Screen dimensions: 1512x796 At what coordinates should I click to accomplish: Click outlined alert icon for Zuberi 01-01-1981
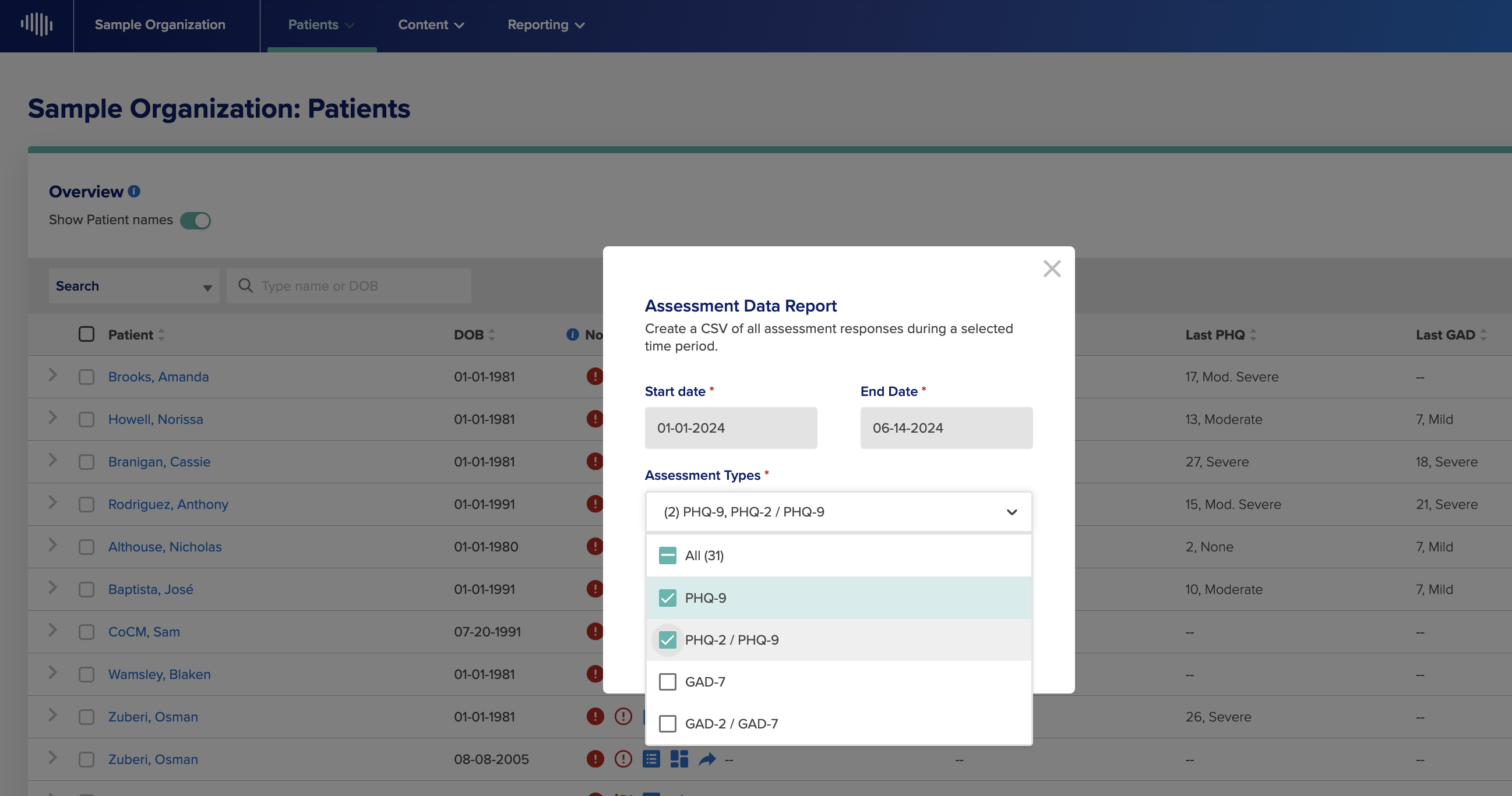[x=623, y=716]
